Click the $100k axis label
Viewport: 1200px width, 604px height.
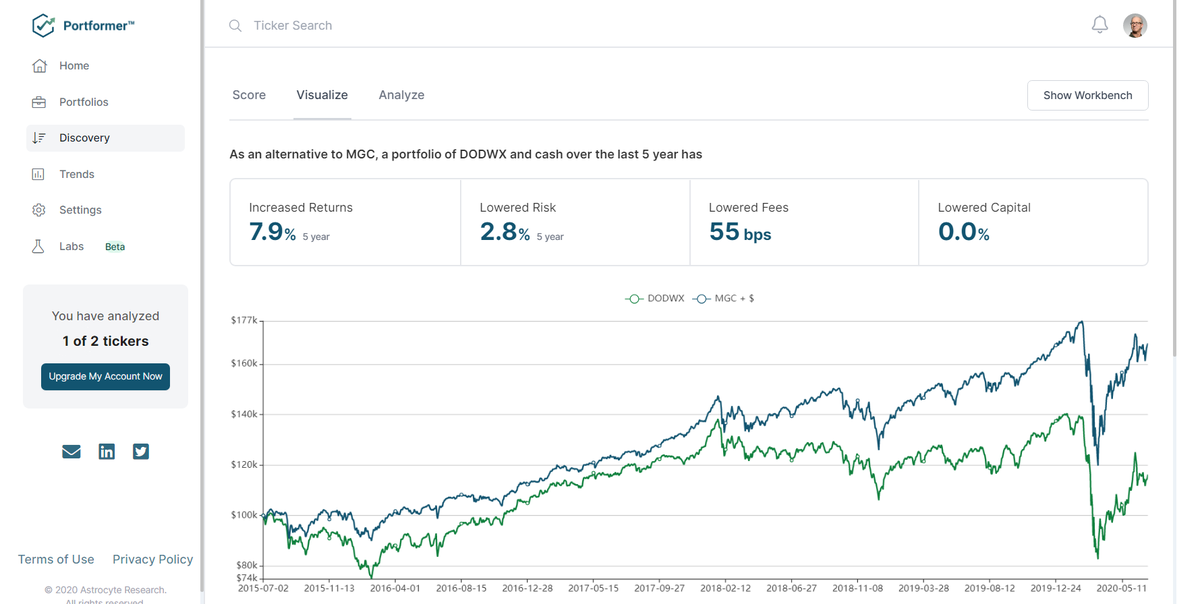[244, 515]
